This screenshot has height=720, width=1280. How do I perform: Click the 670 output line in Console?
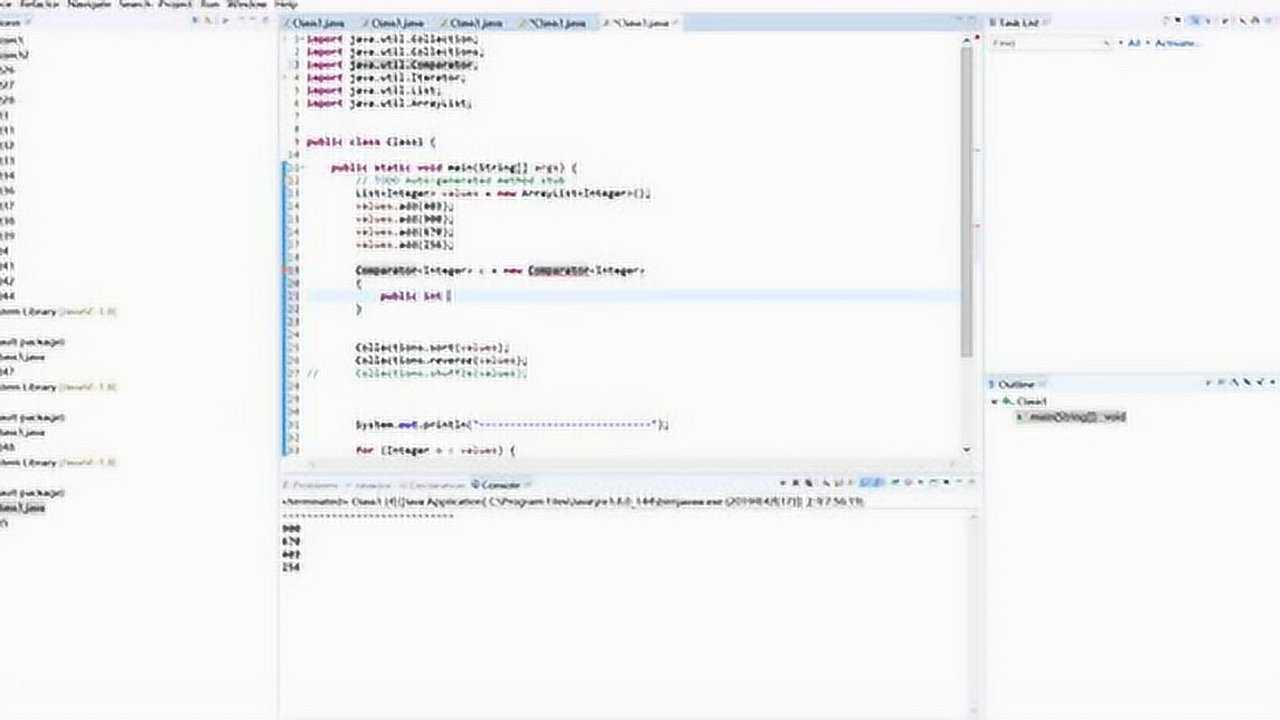click(291, 541)
